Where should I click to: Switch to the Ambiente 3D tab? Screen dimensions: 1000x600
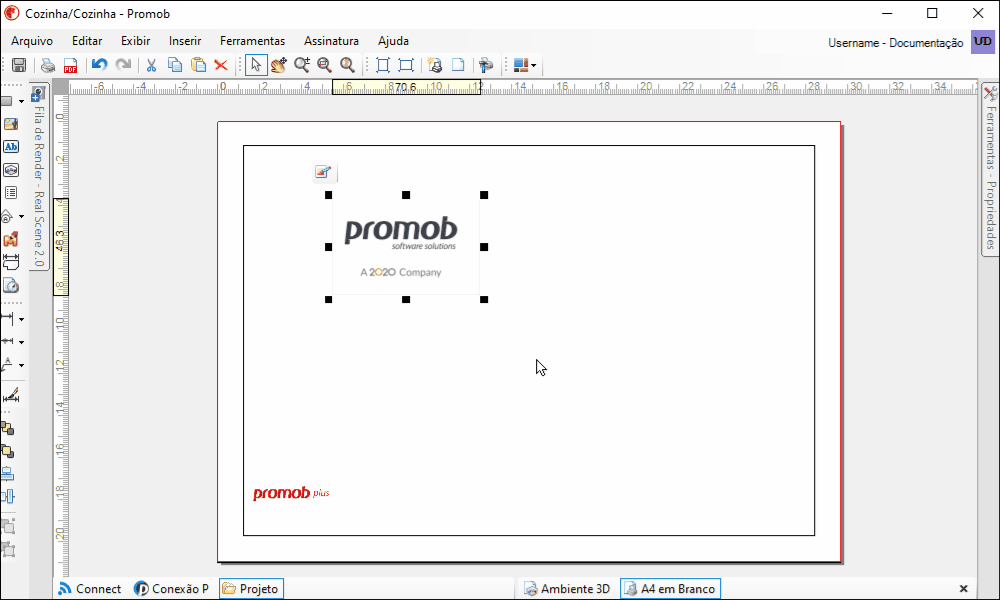pyautogui.click(x=567, y=589)
